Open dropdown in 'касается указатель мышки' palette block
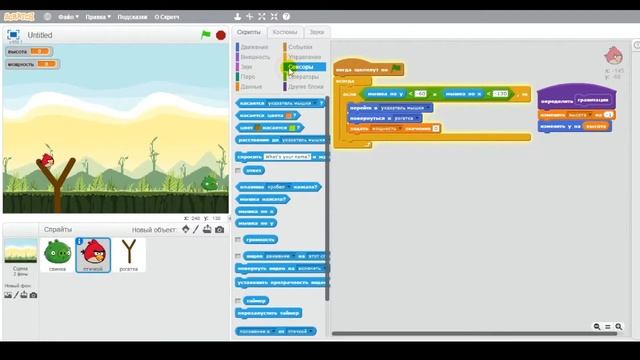This screenshot has height=360, width=640. point(314,104)
